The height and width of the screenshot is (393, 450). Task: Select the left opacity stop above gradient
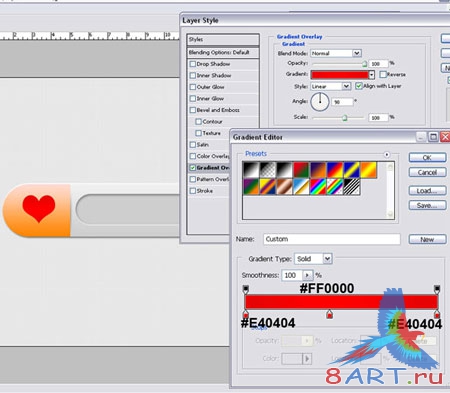[246, 289]
